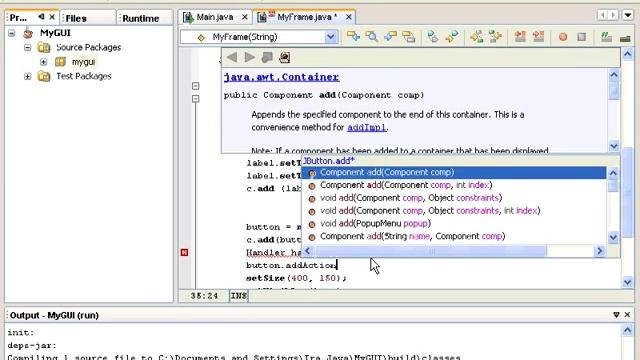Follow the addImpl link in Javadoc
Viewport: 640px width, 360px height.
[366, 127]
